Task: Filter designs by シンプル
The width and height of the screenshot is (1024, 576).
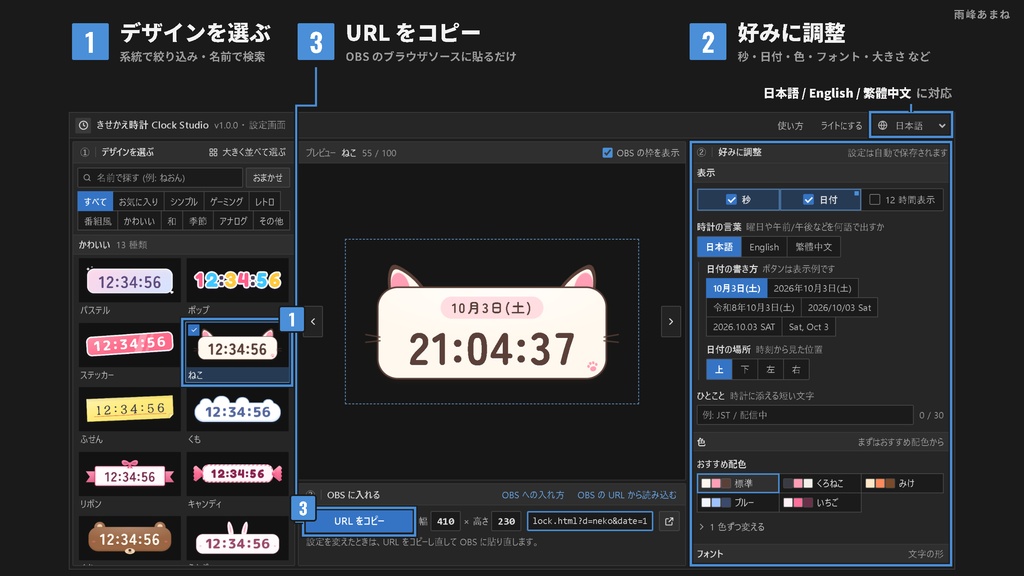Action: point(184,202)
